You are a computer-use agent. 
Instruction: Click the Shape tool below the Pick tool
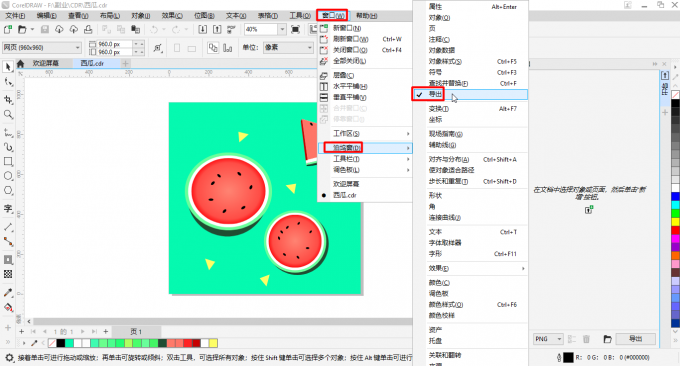tap(8, 82)
